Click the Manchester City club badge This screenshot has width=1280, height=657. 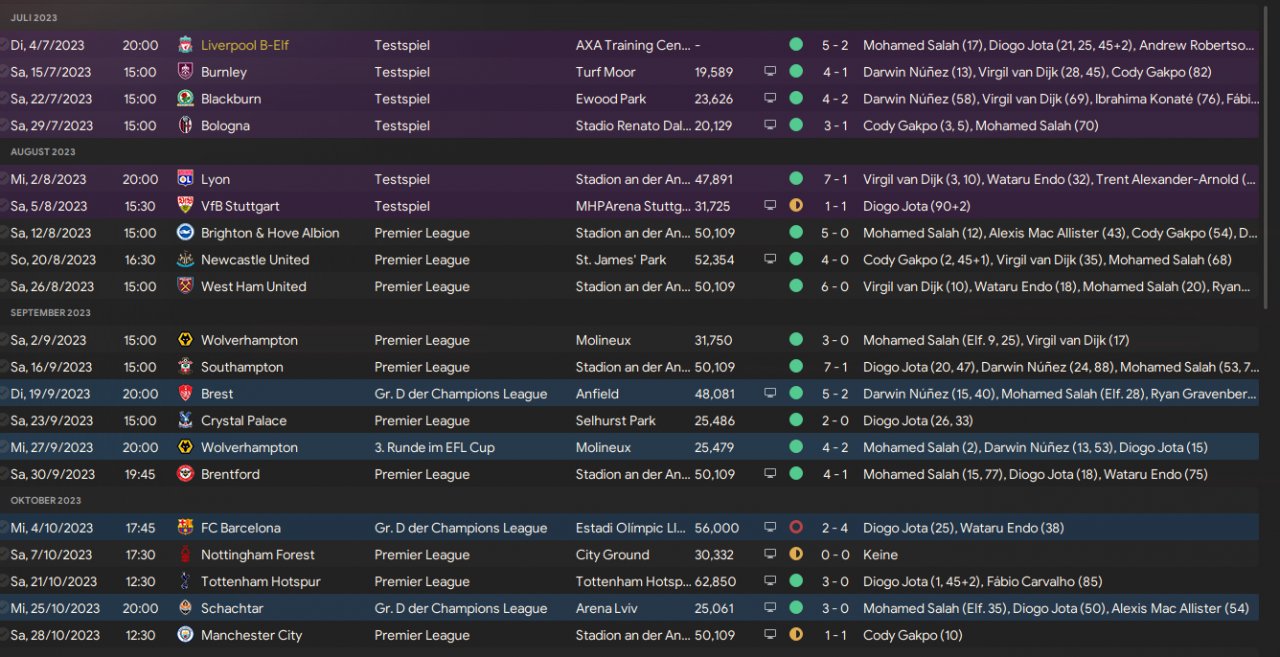coord(184,635)
